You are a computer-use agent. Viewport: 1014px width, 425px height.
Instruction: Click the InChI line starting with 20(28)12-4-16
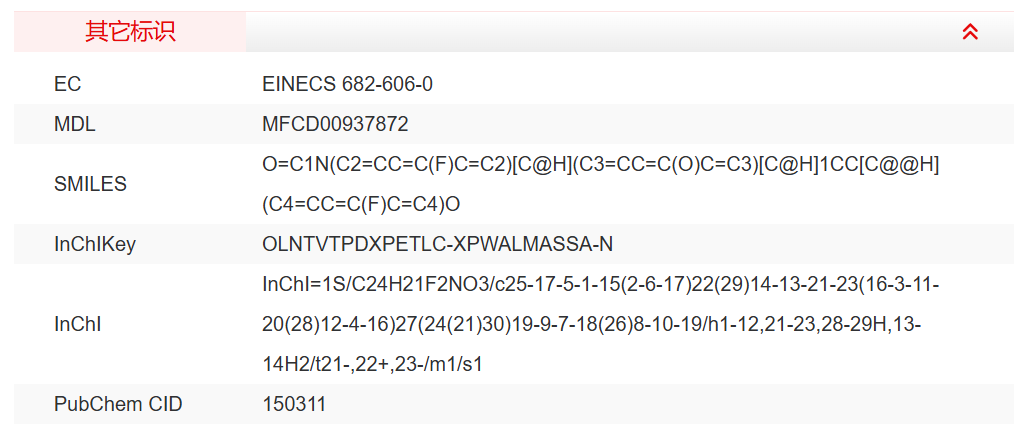click(x=591, y=325)
